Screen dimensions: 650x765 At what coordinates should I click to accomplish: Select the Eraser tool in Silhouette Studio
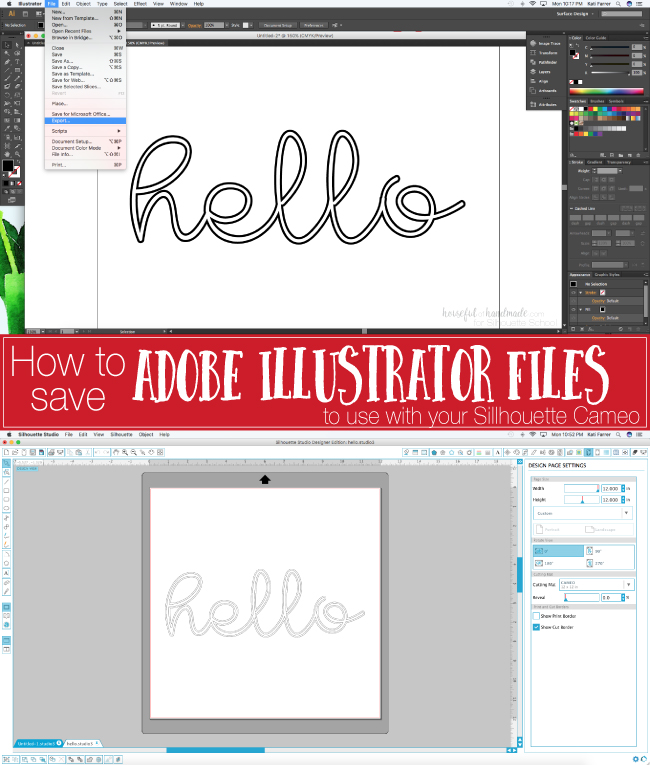click(x=6, y=583)
